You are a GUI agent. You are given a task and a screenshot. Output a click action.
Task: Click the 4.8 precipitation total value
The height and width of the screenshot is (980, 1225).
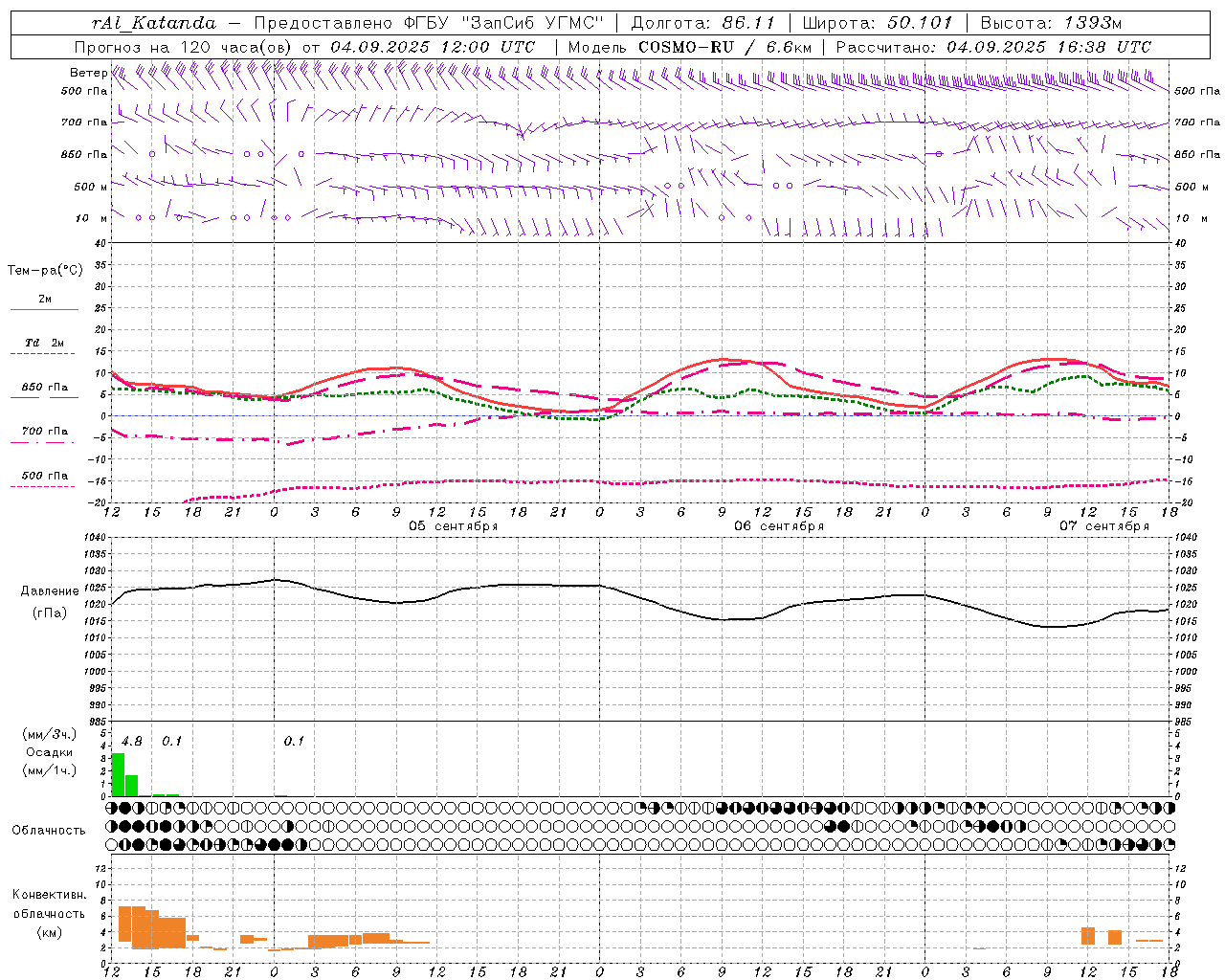click(x=132, y=742)
